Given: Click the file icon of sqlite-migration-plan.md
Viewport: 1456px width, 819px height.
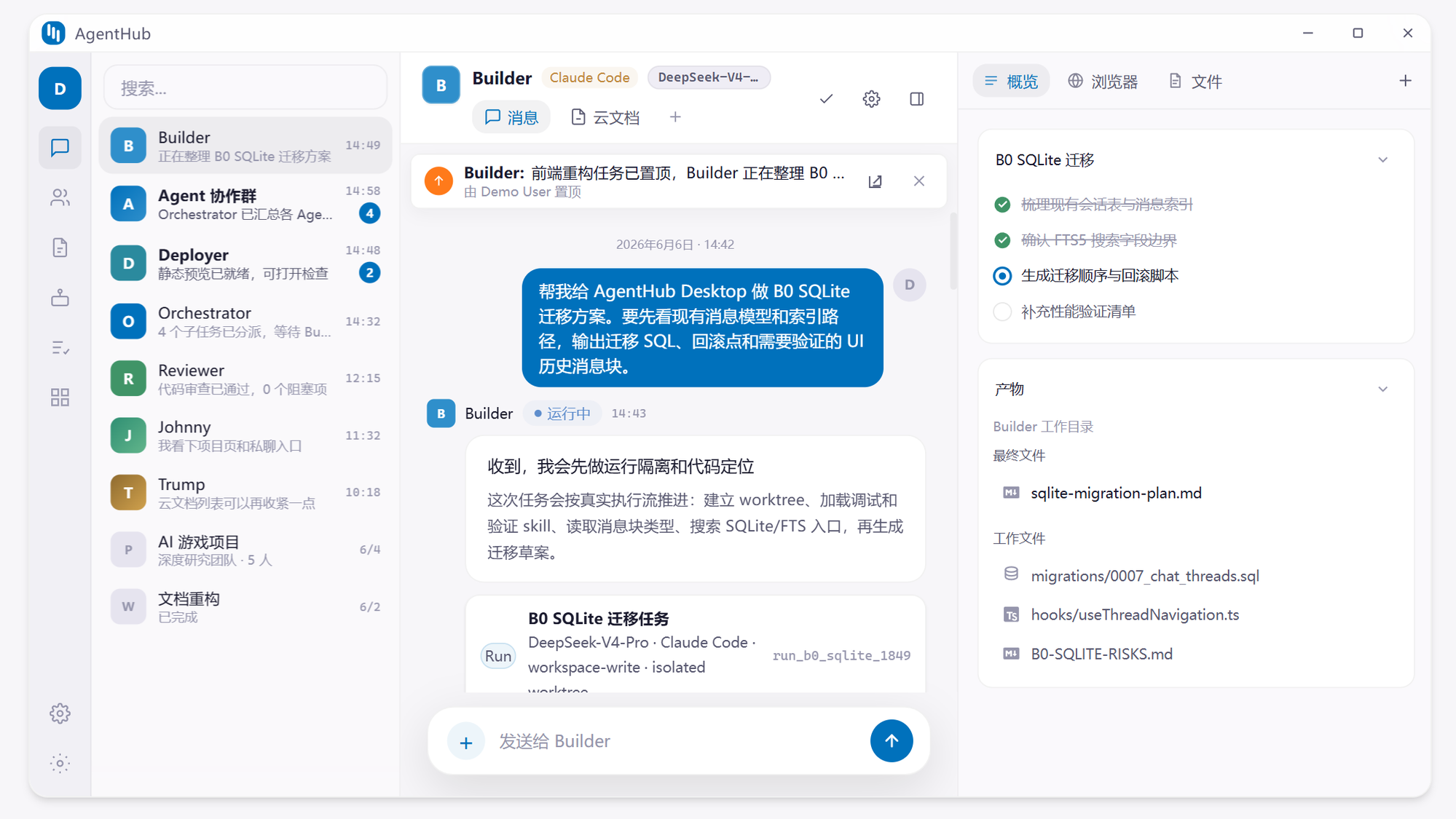Looking at the screenshot, I should tap(1011, 493).
